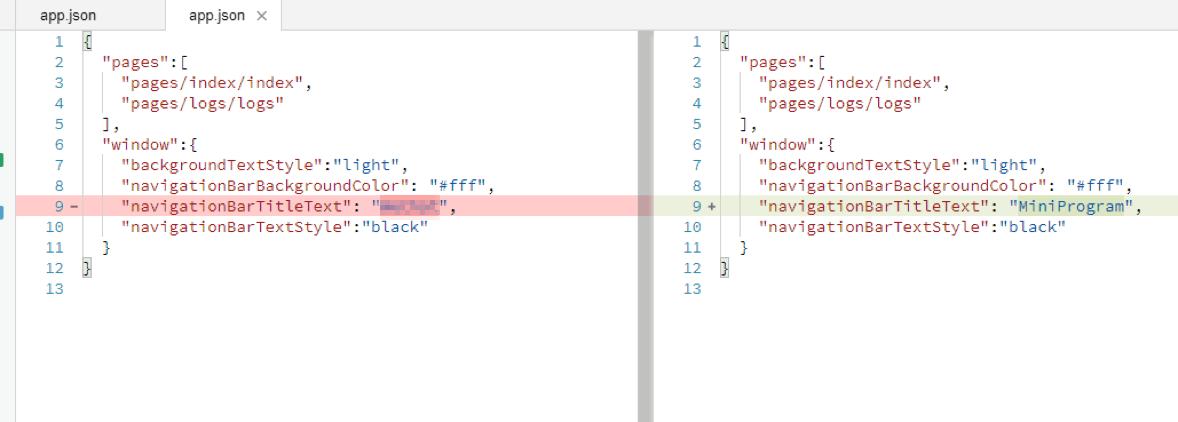Click the green change marker in left margin
1178x422 pixels.
click(2, 160)
